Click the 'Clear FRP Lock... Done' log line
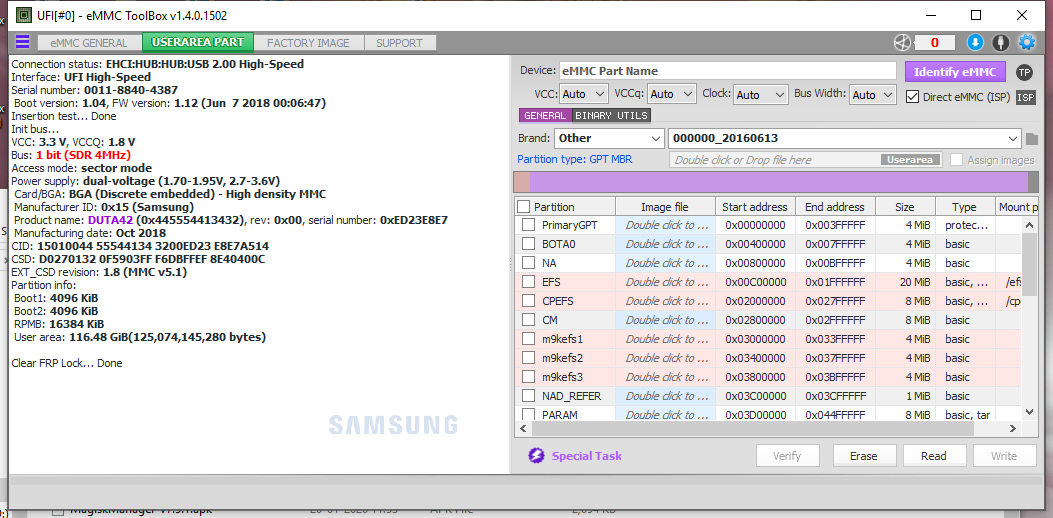 pyautogui.click(x=67, y=363)
